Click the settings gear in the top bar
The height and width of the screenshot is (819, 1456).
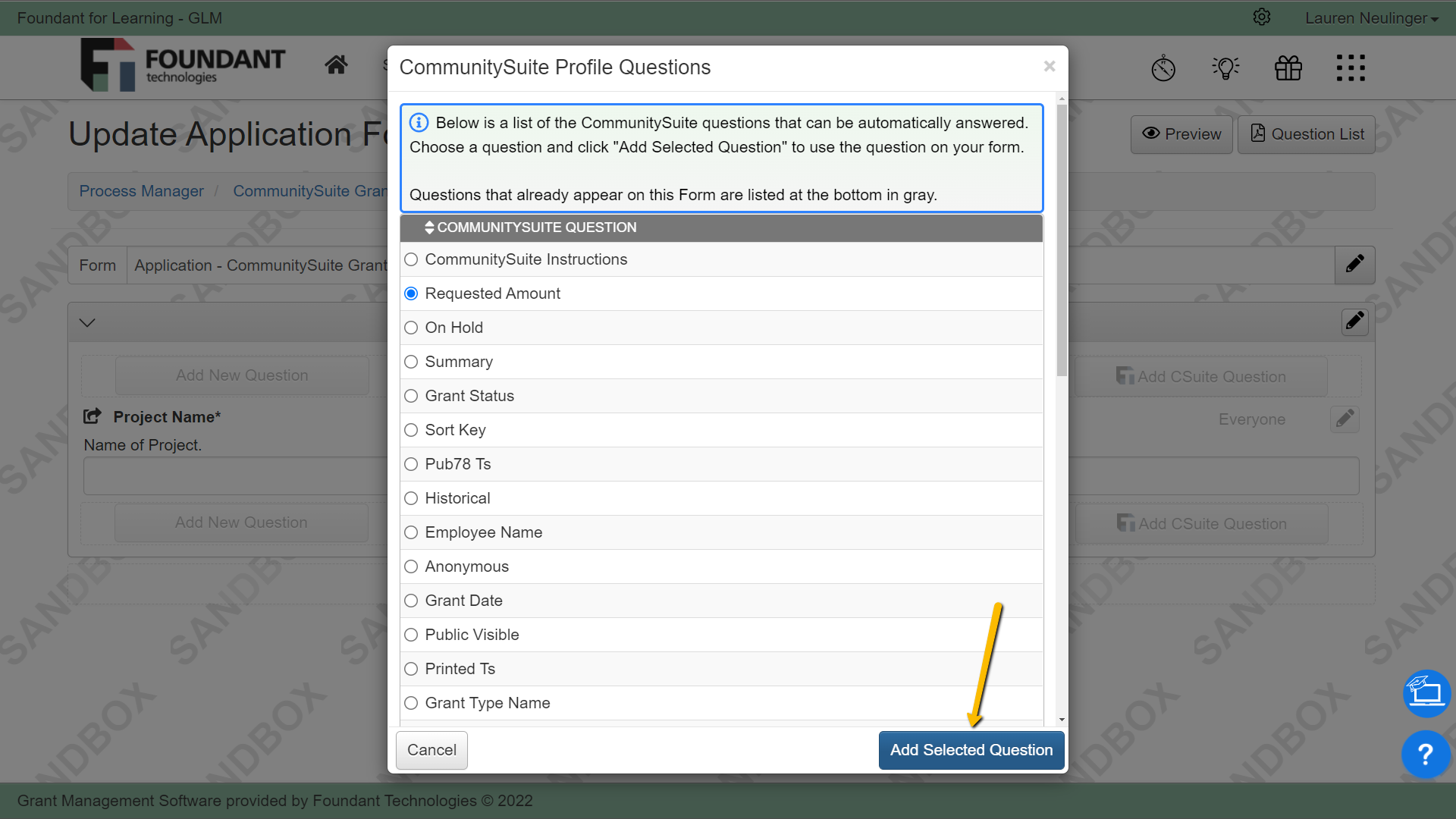(x=1262, y=17)
